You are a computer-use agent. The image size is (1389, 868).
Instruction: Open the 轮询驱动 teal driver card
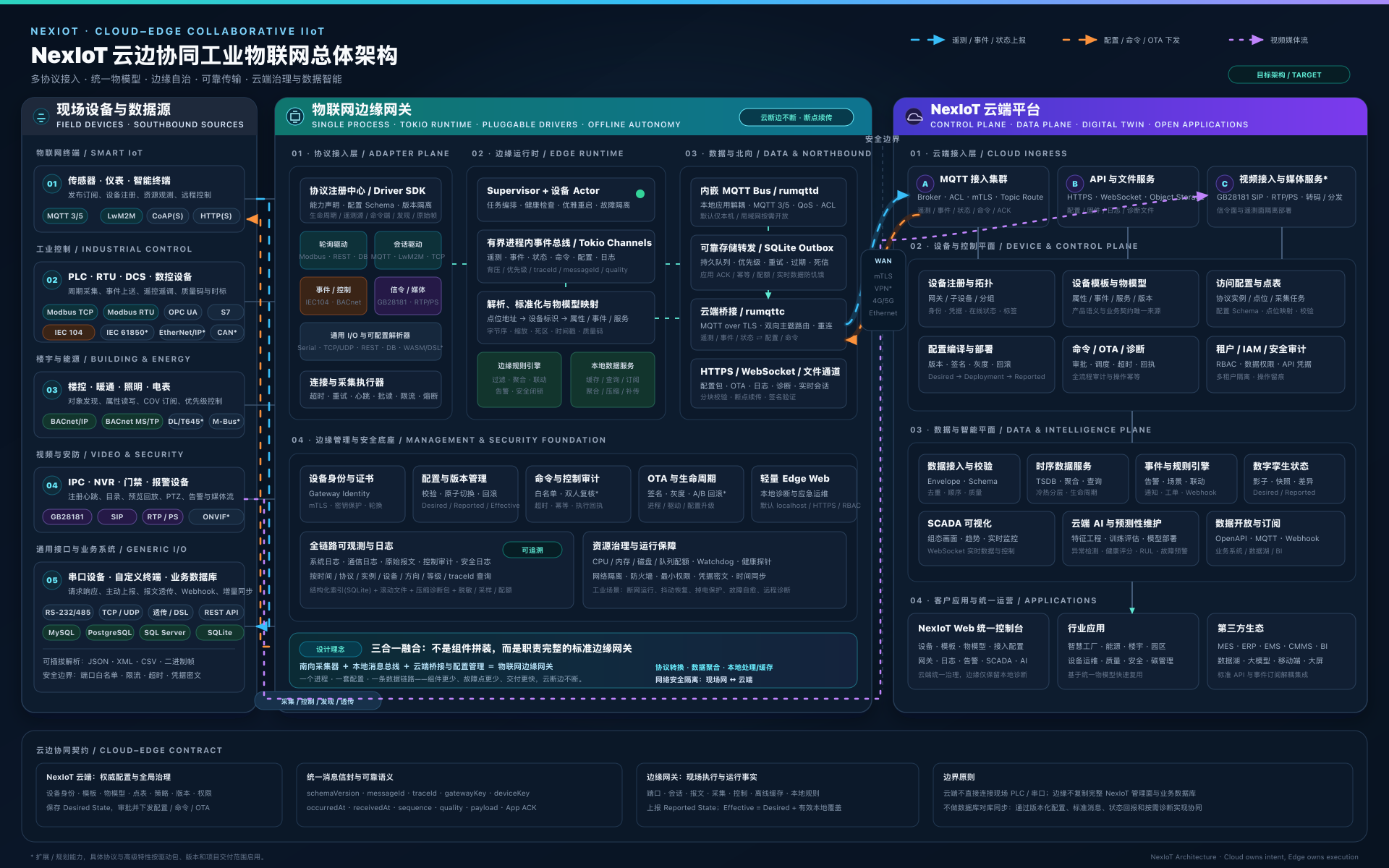334,250
